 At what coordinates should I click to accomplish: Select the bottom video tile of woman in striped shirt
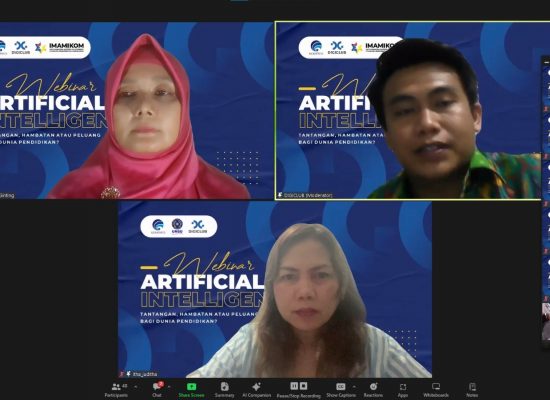275,289
